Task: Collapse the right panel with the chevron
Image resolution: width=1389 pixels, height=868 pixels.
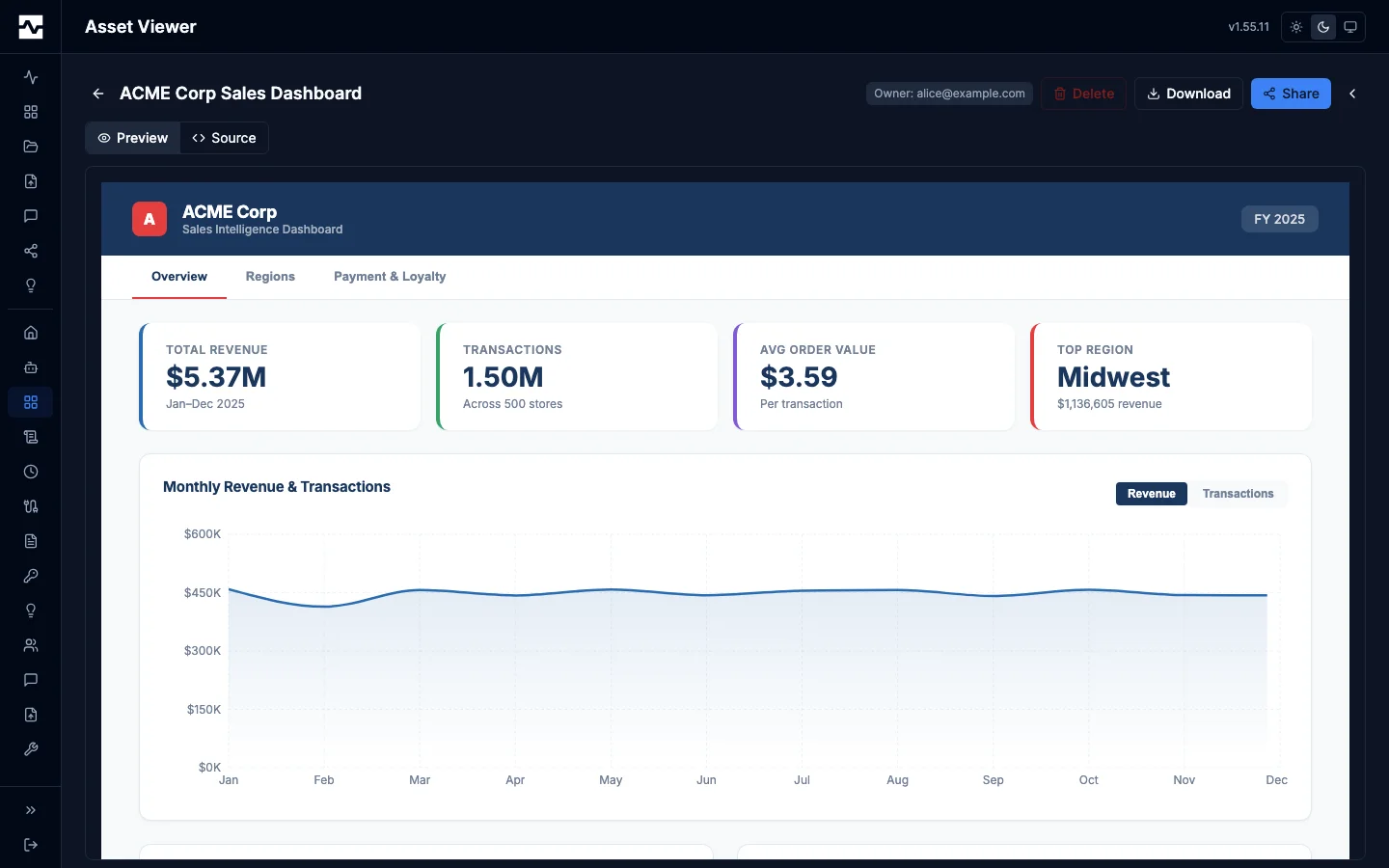Action: (1352, 94)
